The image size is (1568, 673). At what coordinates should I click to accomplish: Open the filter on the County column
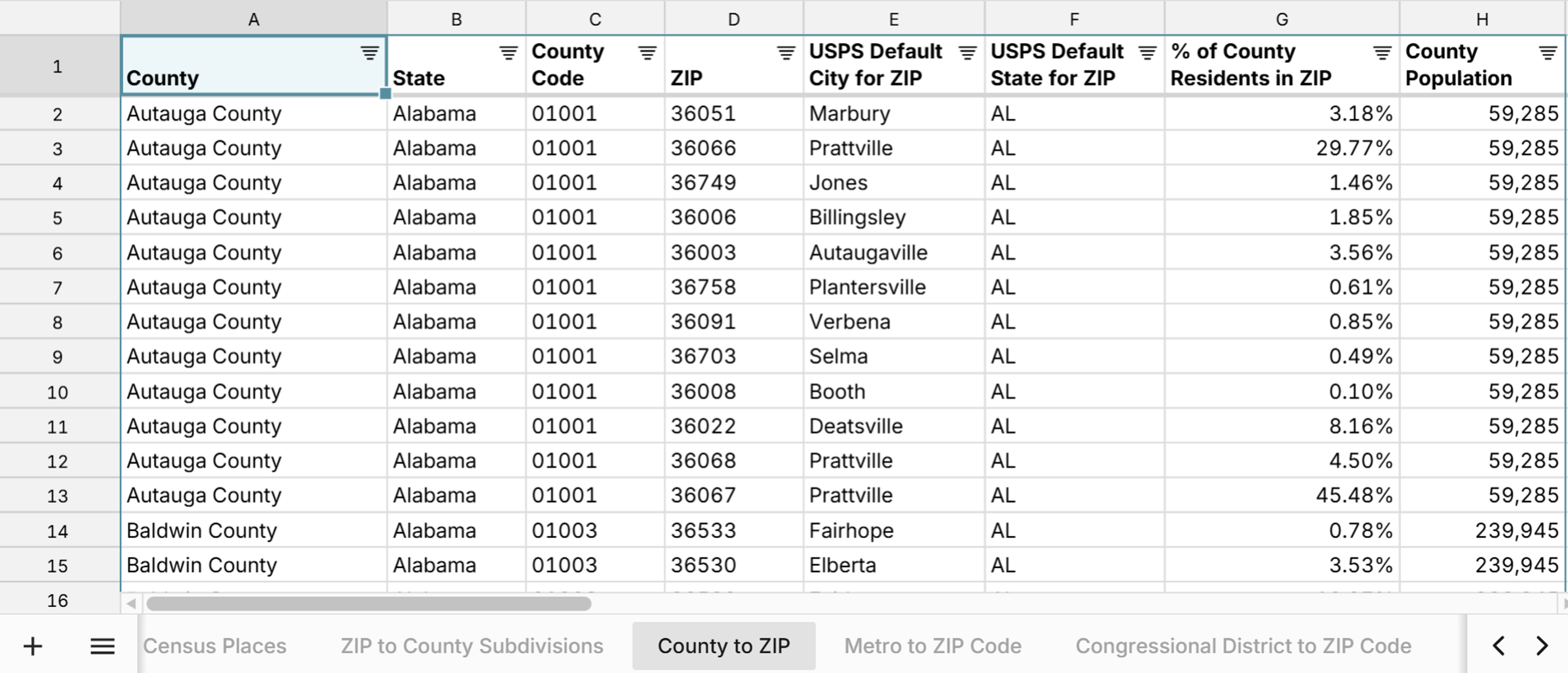369,54
